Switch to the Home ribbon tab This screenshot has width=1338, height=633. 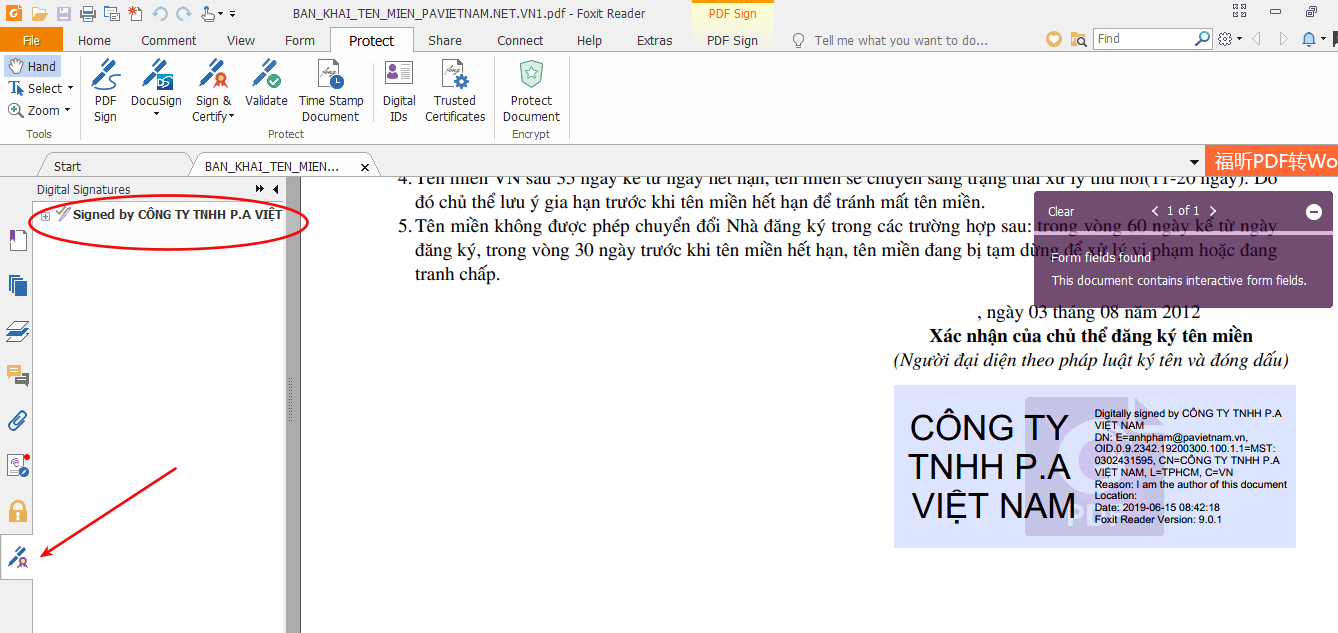(x=94, y=40)
